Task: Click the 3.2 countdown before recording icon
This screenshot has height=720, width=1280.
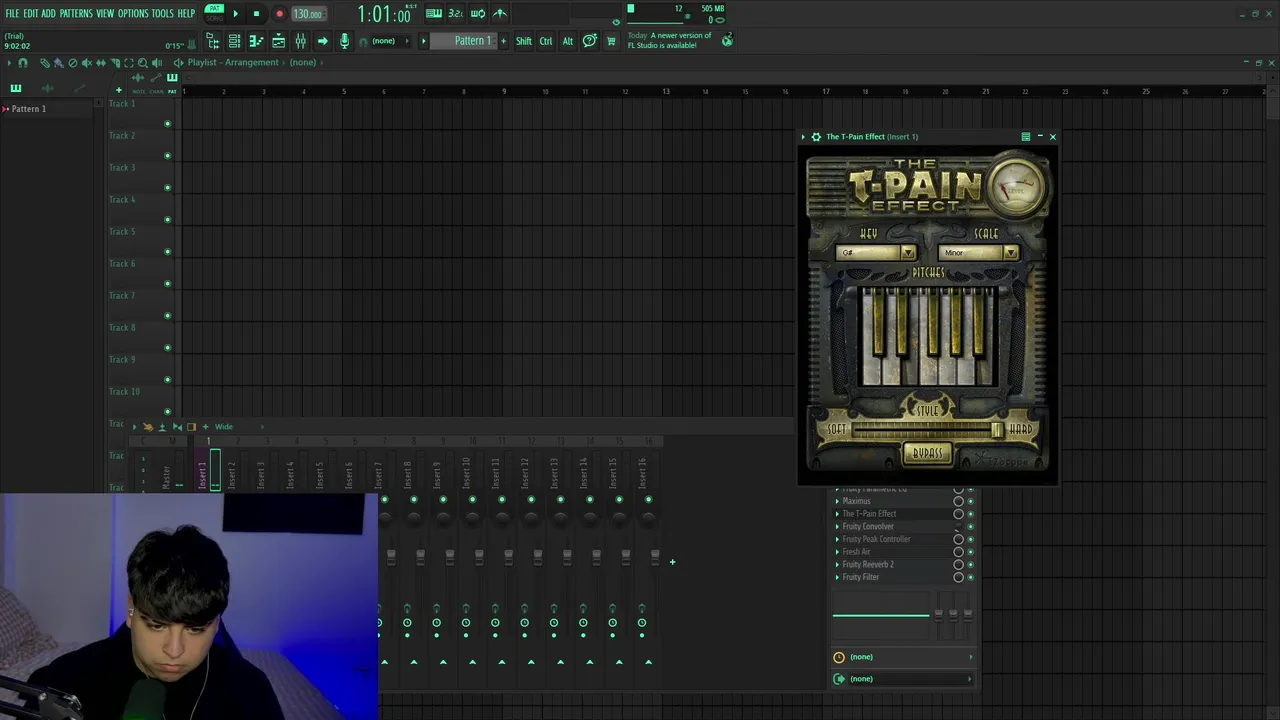Action: tap(455, 13)
